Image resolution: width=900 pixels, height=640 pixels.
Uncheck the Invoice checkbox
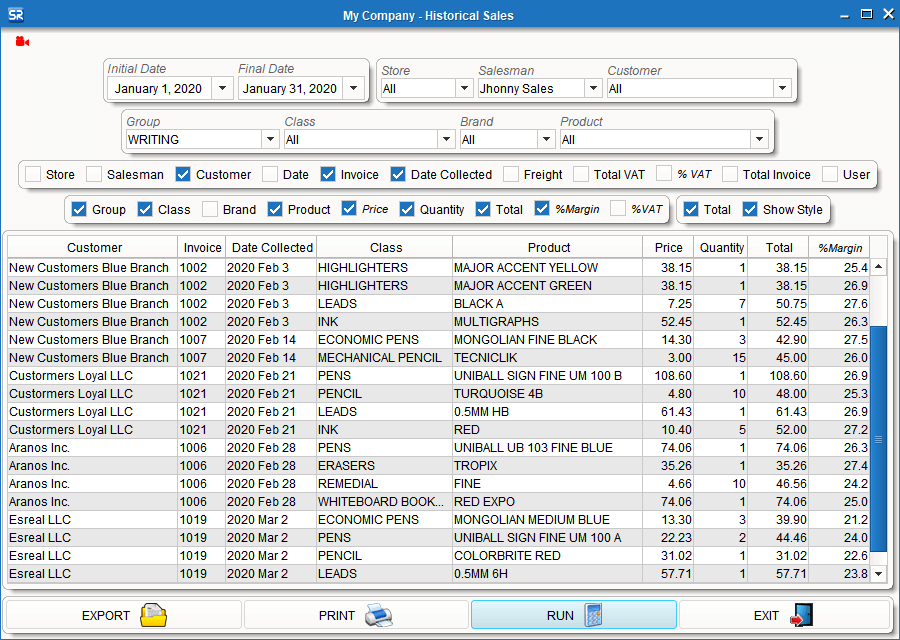coord(328,174)
